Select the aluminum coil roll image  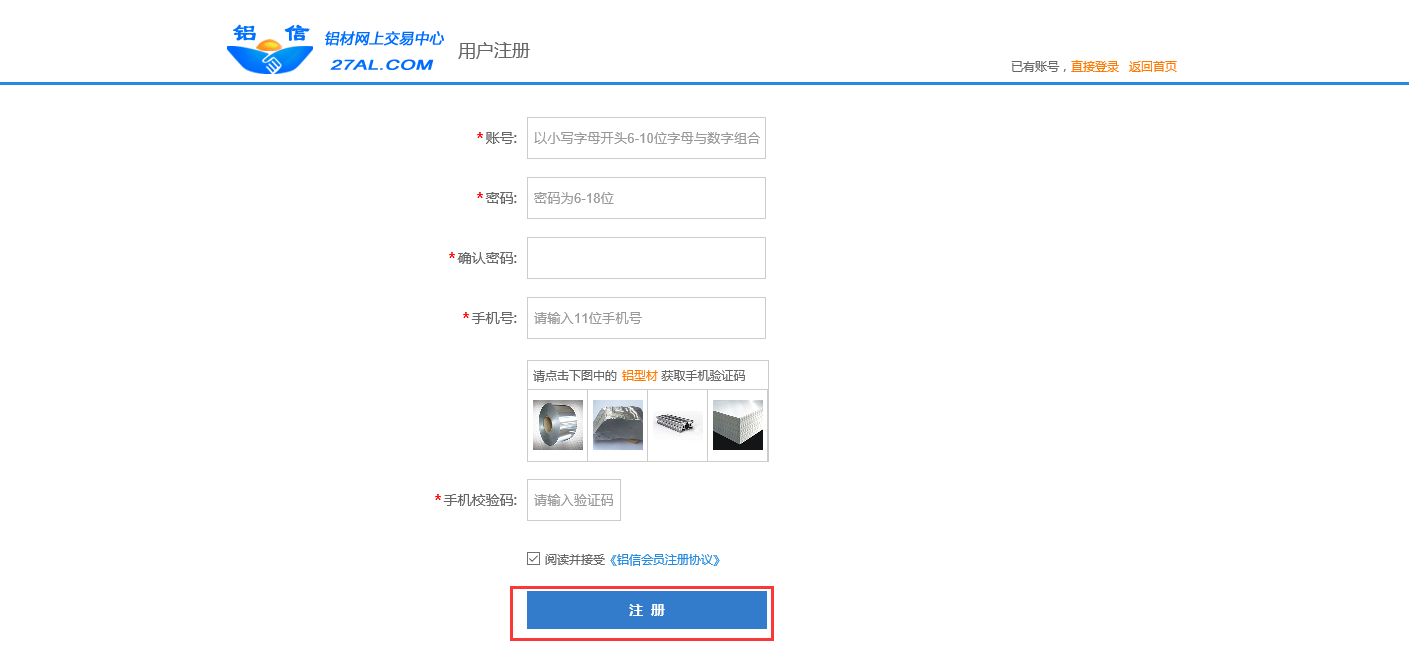pyautogui.click(x=557, y=425)
